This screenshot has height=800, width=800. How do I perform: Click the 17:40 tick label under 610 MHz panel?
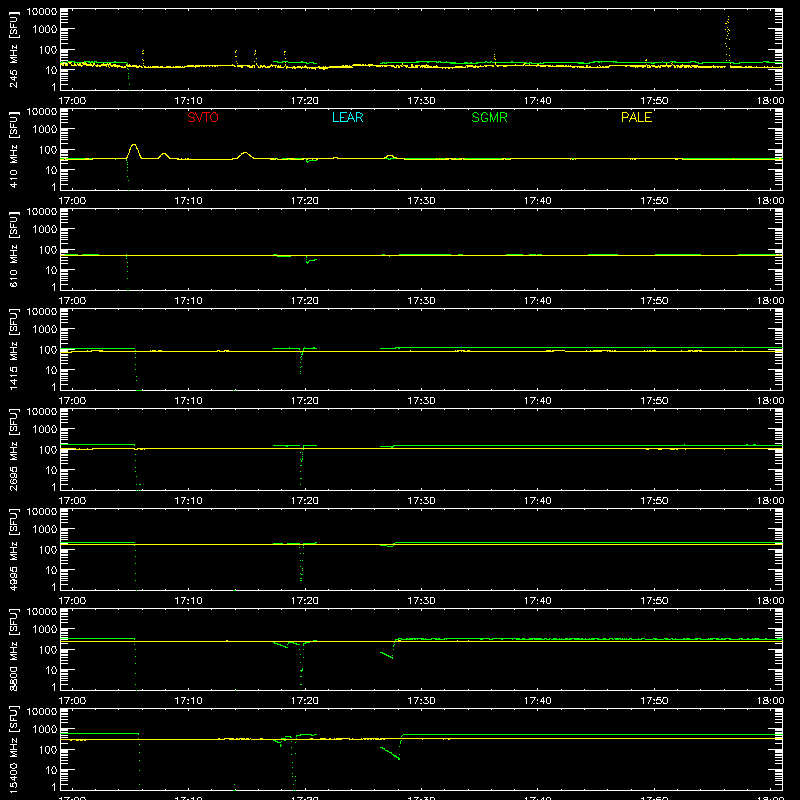(537, 301)
